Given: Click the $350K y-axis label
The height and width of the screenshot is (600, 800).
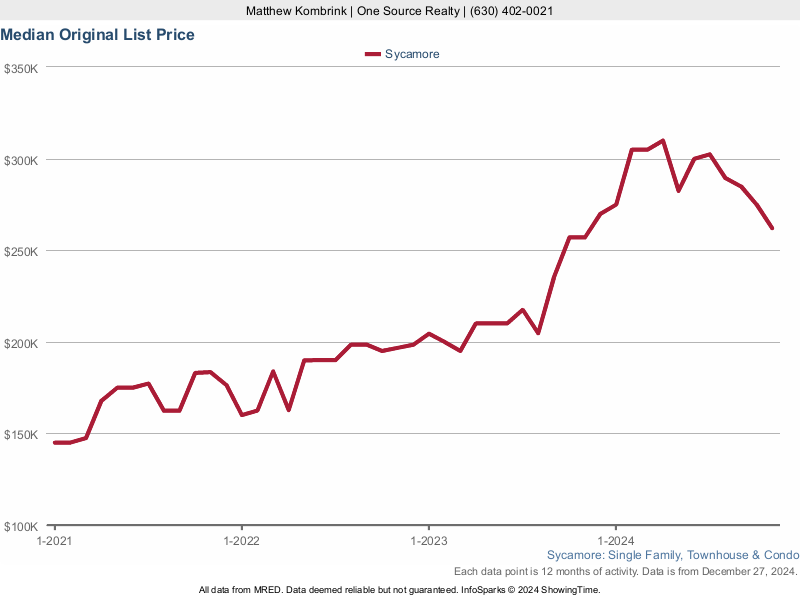Looking at the screenshot, I should point(21,69).
